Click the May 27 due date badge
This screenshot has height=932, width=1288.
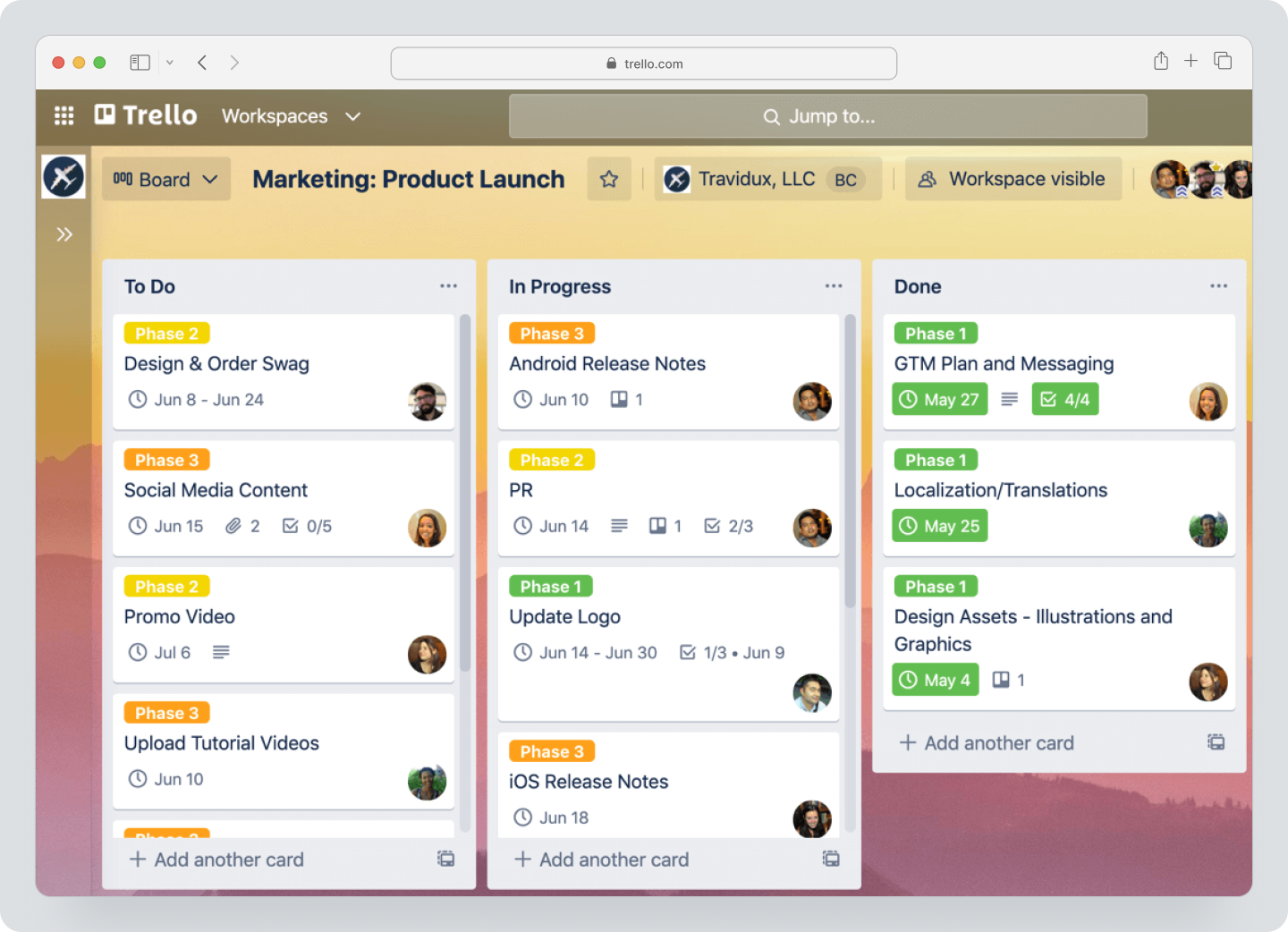[939, 399]
